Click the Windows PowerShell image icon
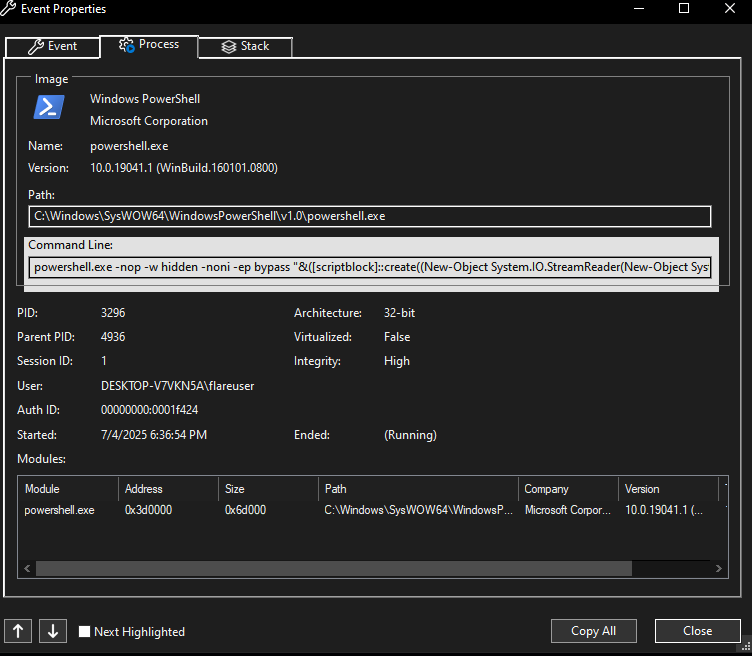 click(x=49, y=107)
